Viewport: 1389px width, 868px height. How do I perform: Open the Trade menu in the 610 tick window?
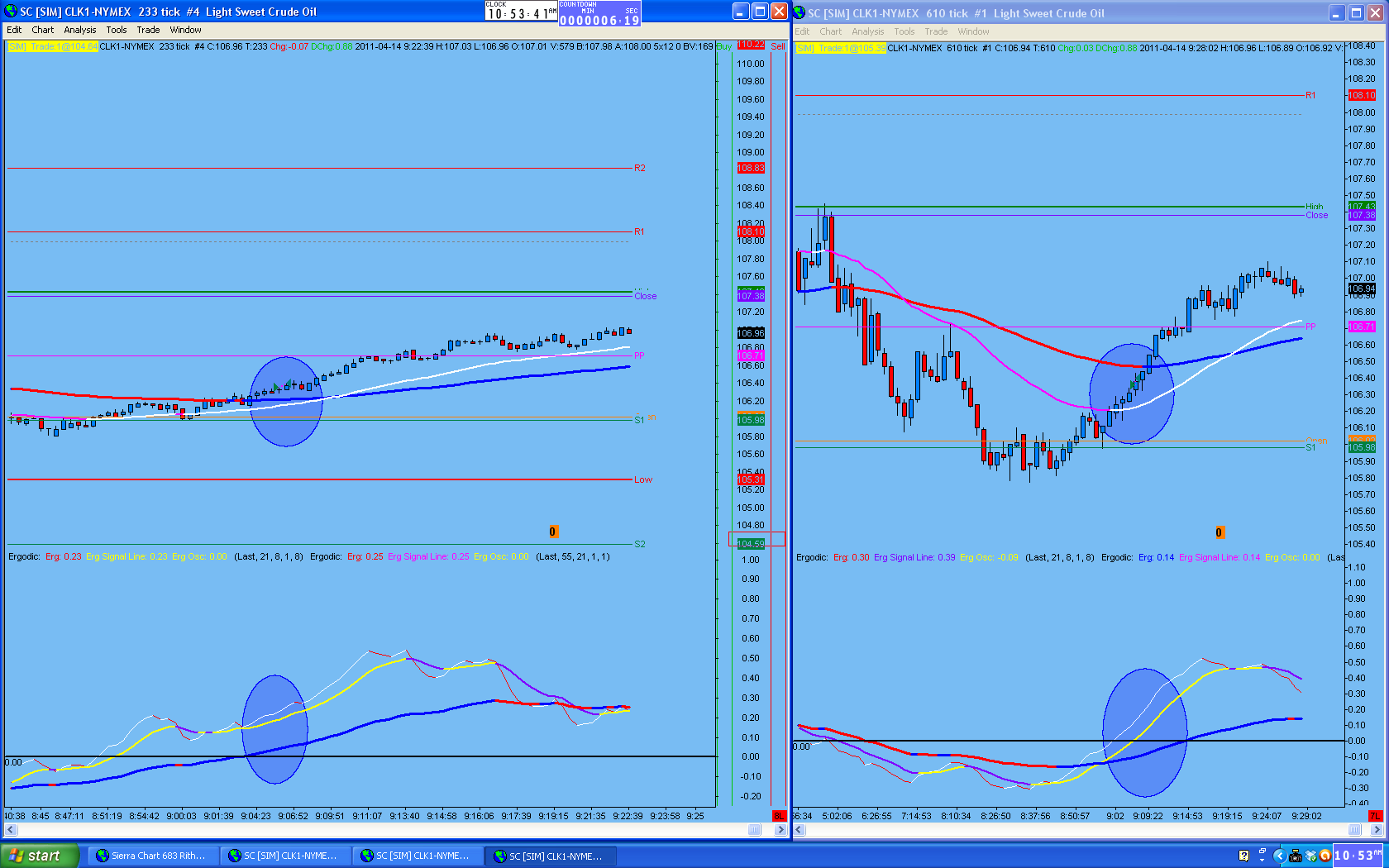pos(936,31)
